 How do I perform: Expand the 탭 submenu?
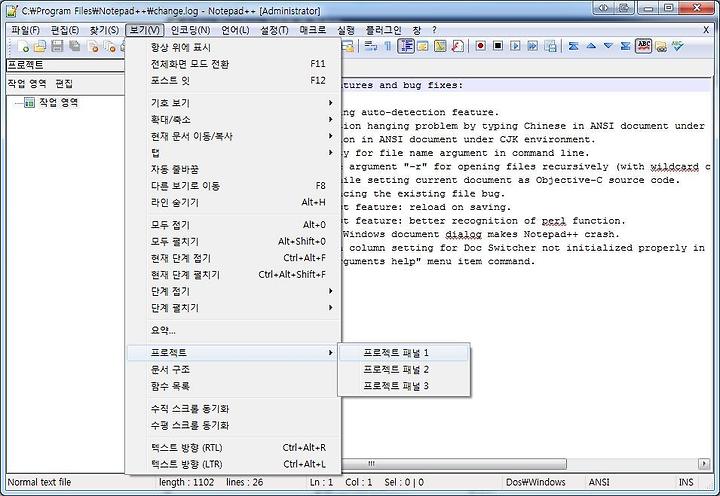coord(233,152)
